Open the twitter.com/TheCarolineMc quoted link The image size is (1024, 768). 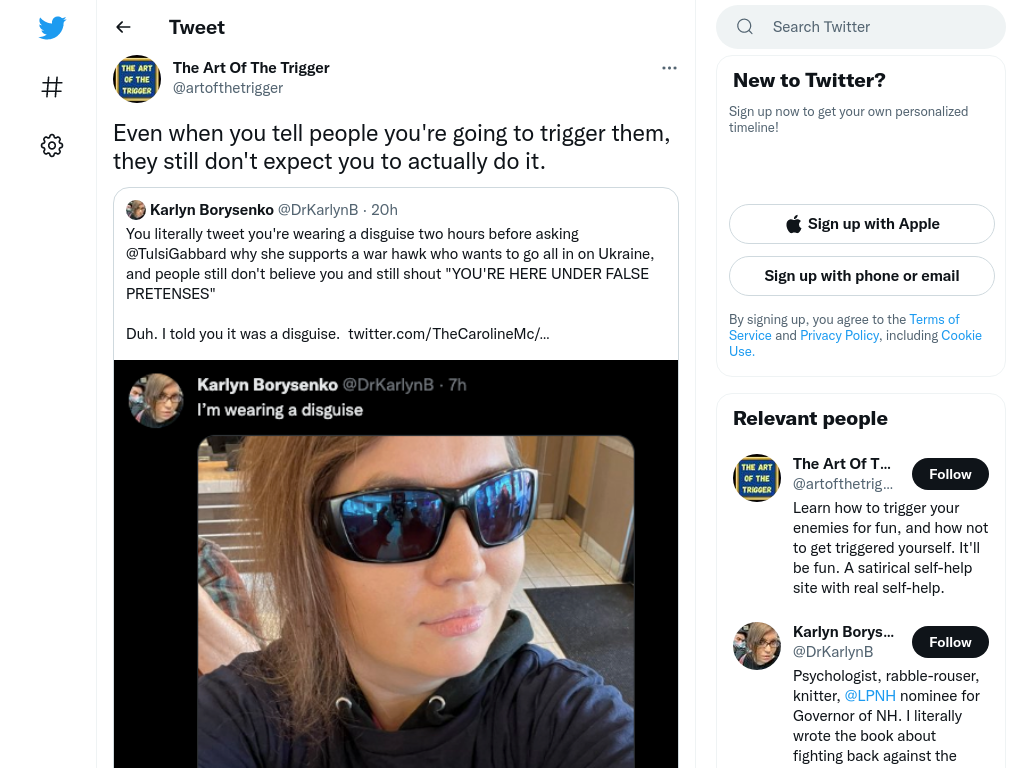point(449,334)
